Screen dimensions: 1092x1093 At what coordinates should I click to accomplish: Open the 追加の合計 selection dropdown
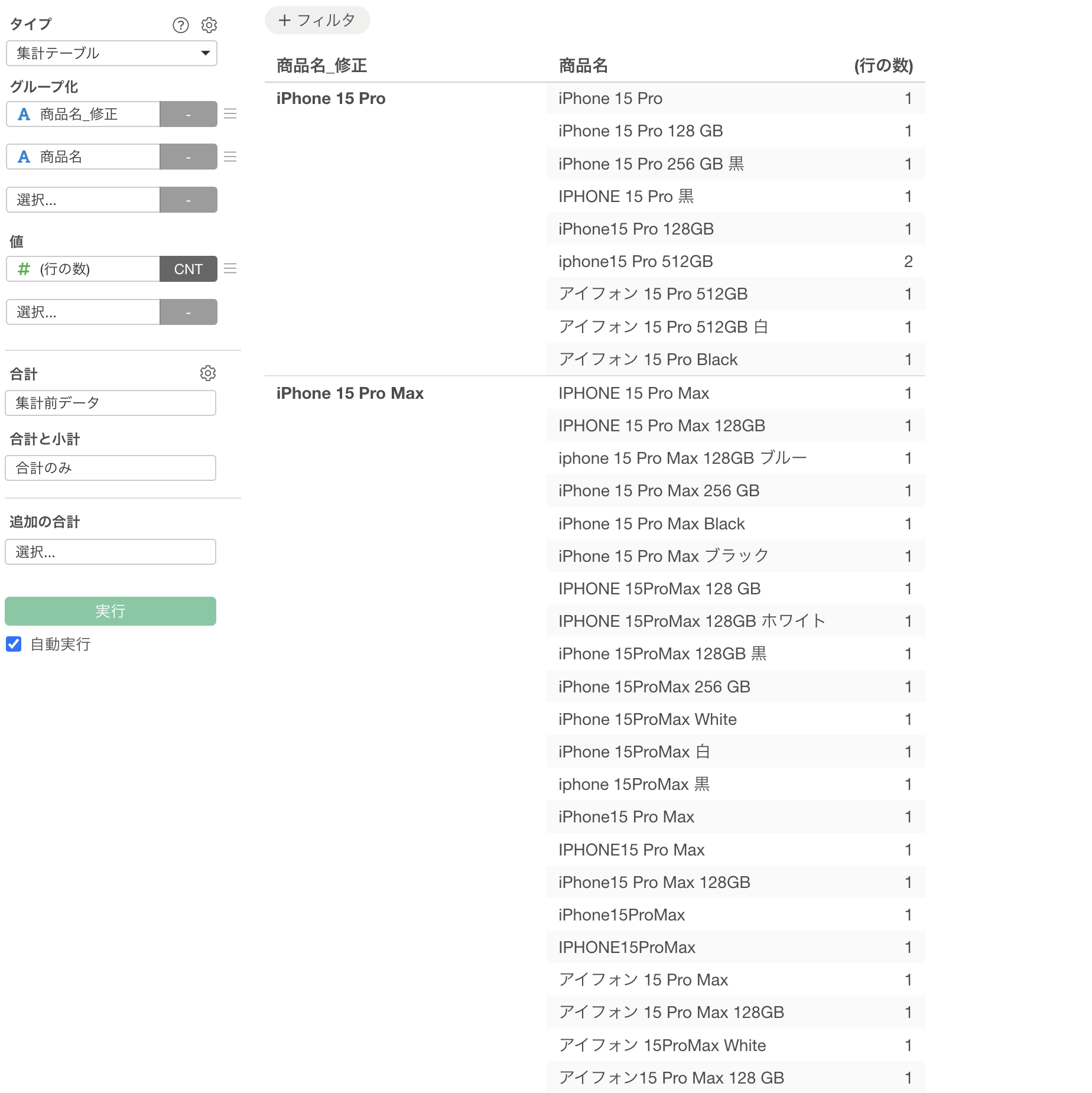110,552
